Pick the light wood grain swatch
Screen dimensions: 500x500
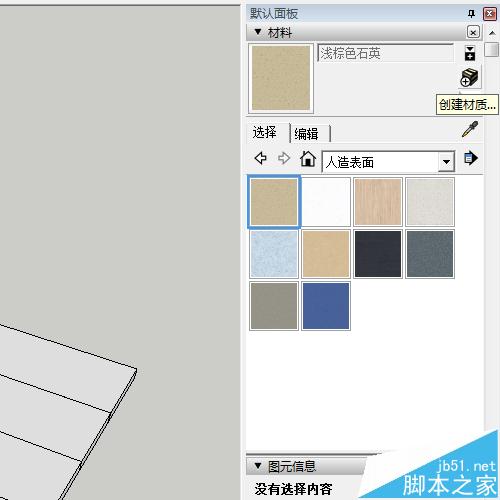378,202
